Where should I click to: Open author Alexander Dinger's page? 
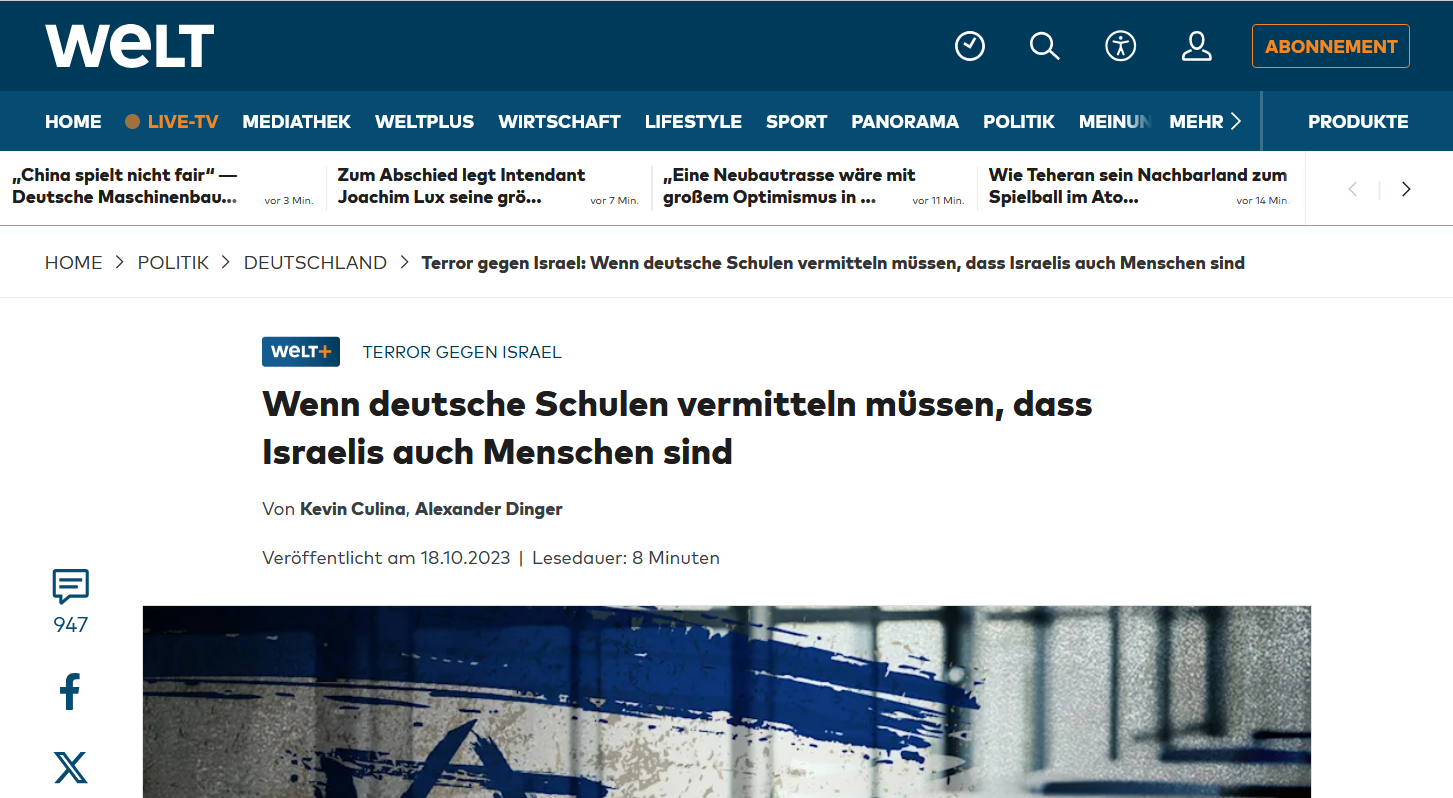489,509
